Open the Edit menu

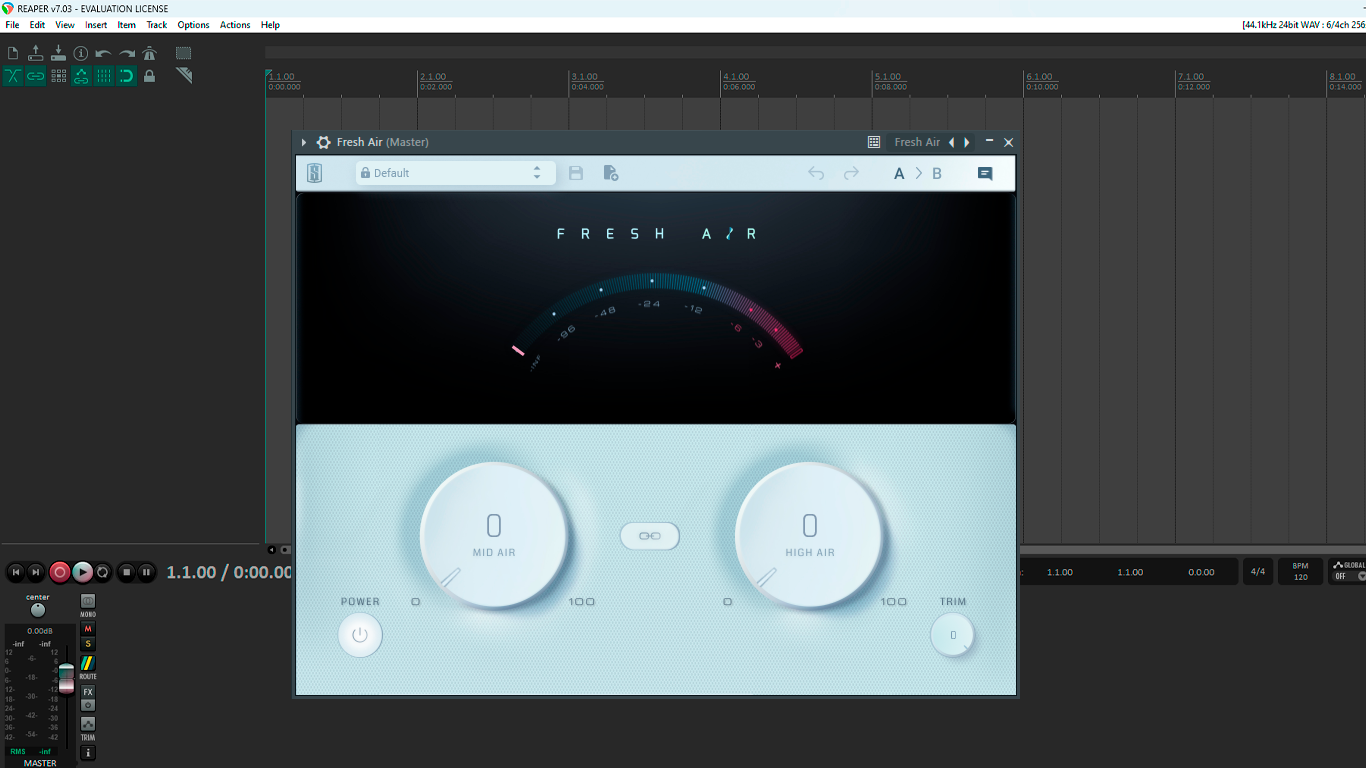click(x=37, y=25)
